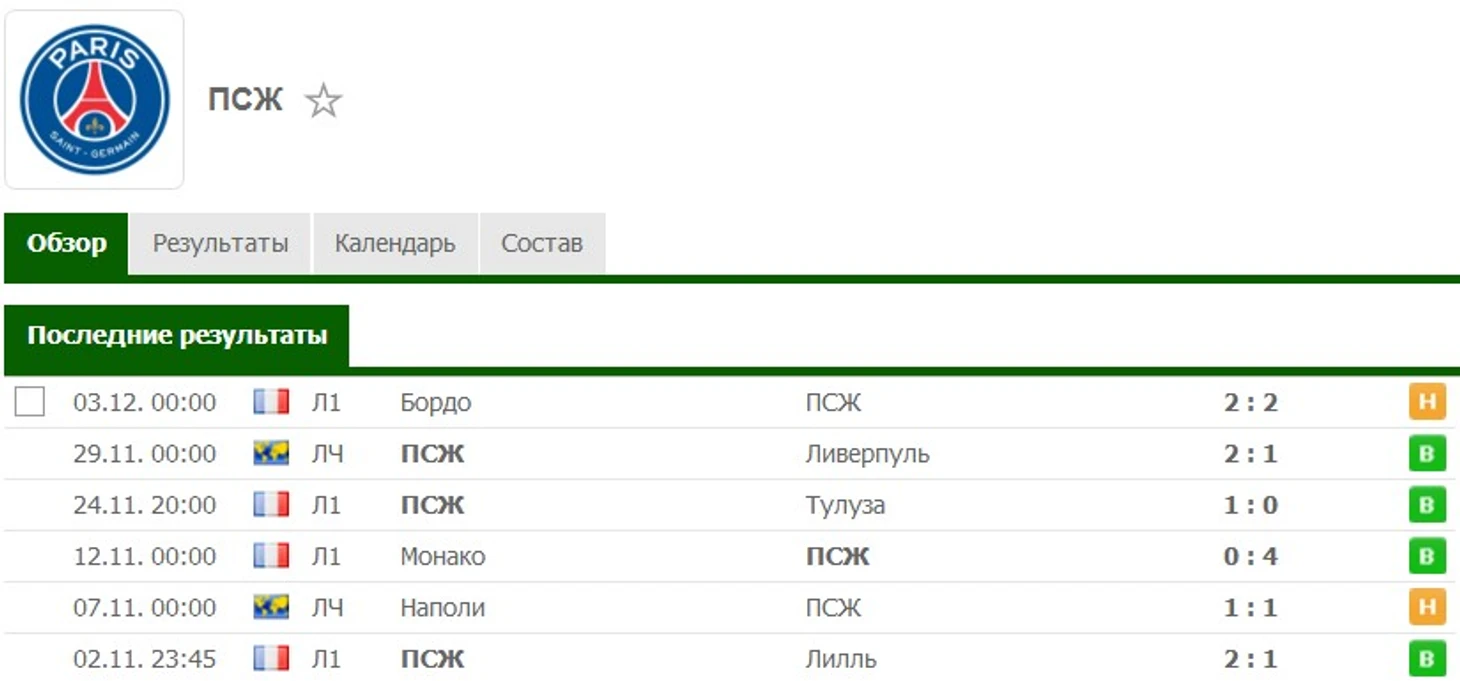This screenshot has height=681, width=1460.
Task: Click ПСЖ home team in Тулуза row
Action: coord(432,505)
